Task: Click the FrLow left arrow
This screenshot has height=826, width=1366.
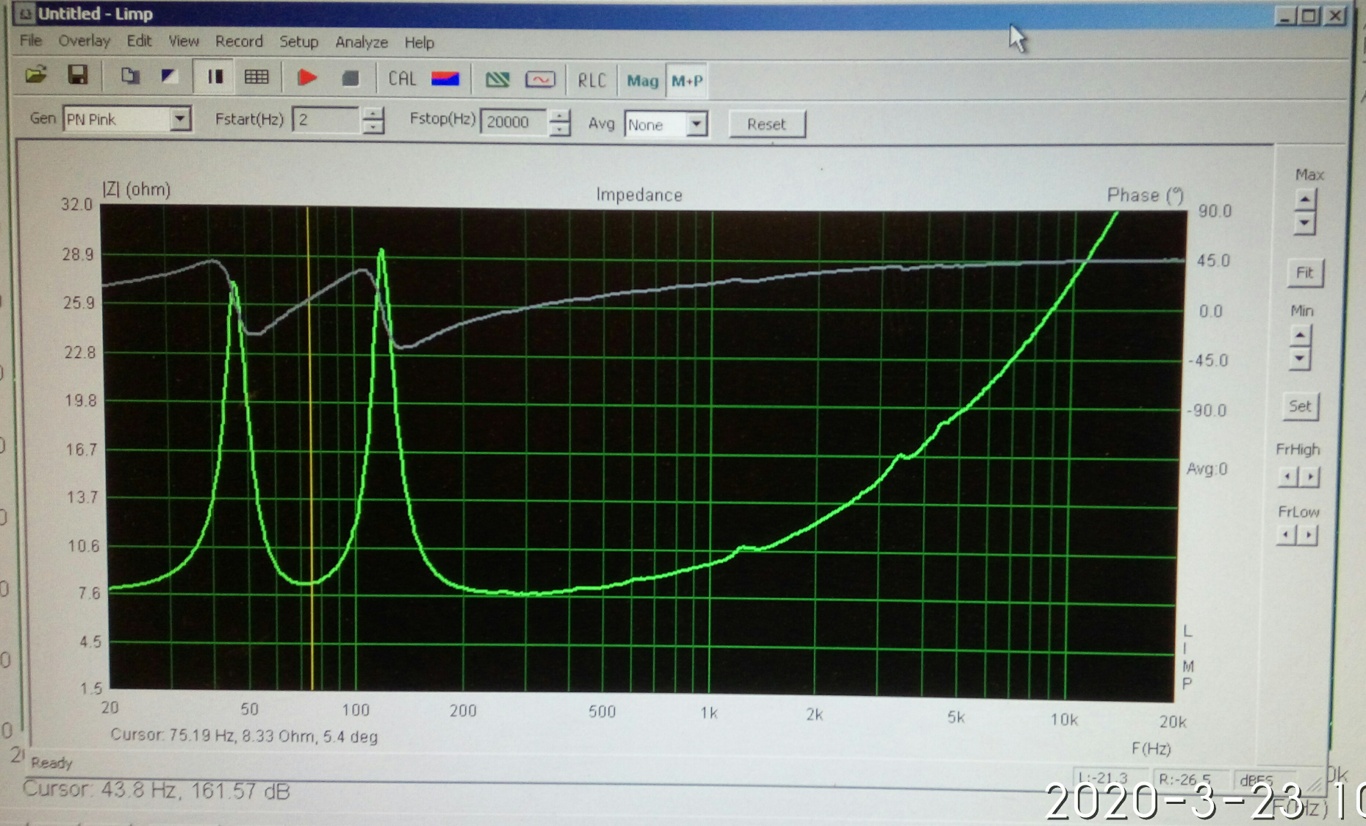Action: [1288, 536]
